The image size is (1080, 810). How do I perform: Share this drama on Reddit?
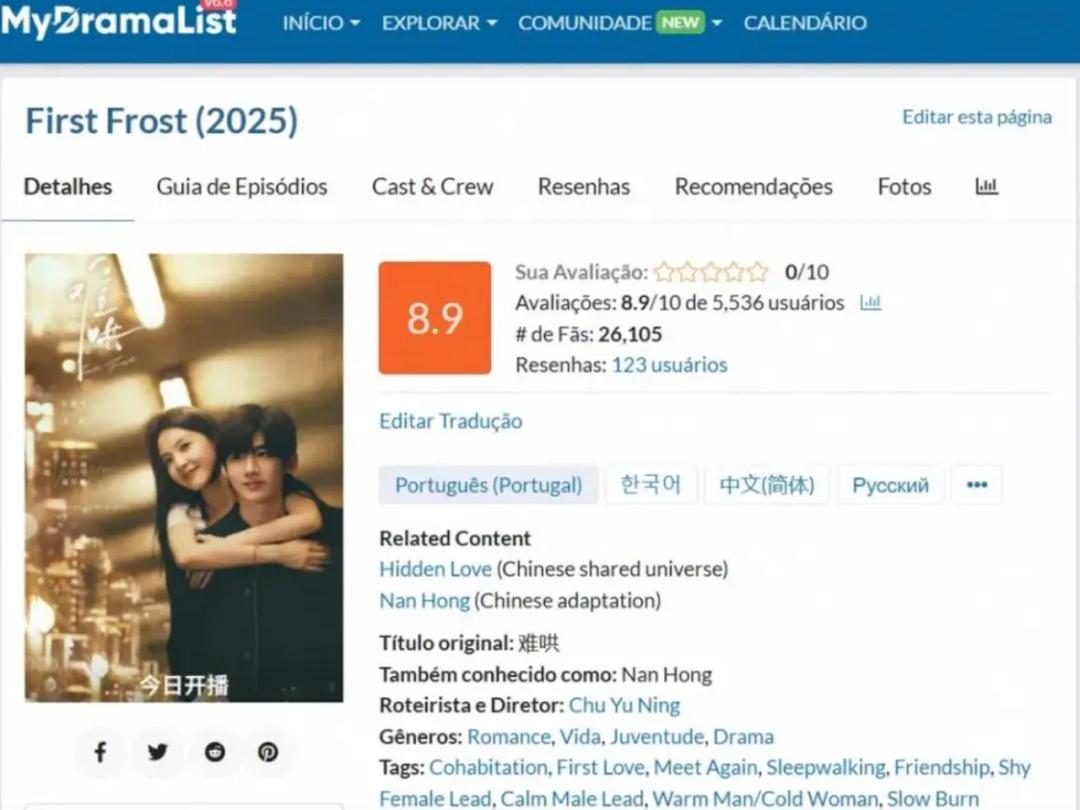point(215,751)
